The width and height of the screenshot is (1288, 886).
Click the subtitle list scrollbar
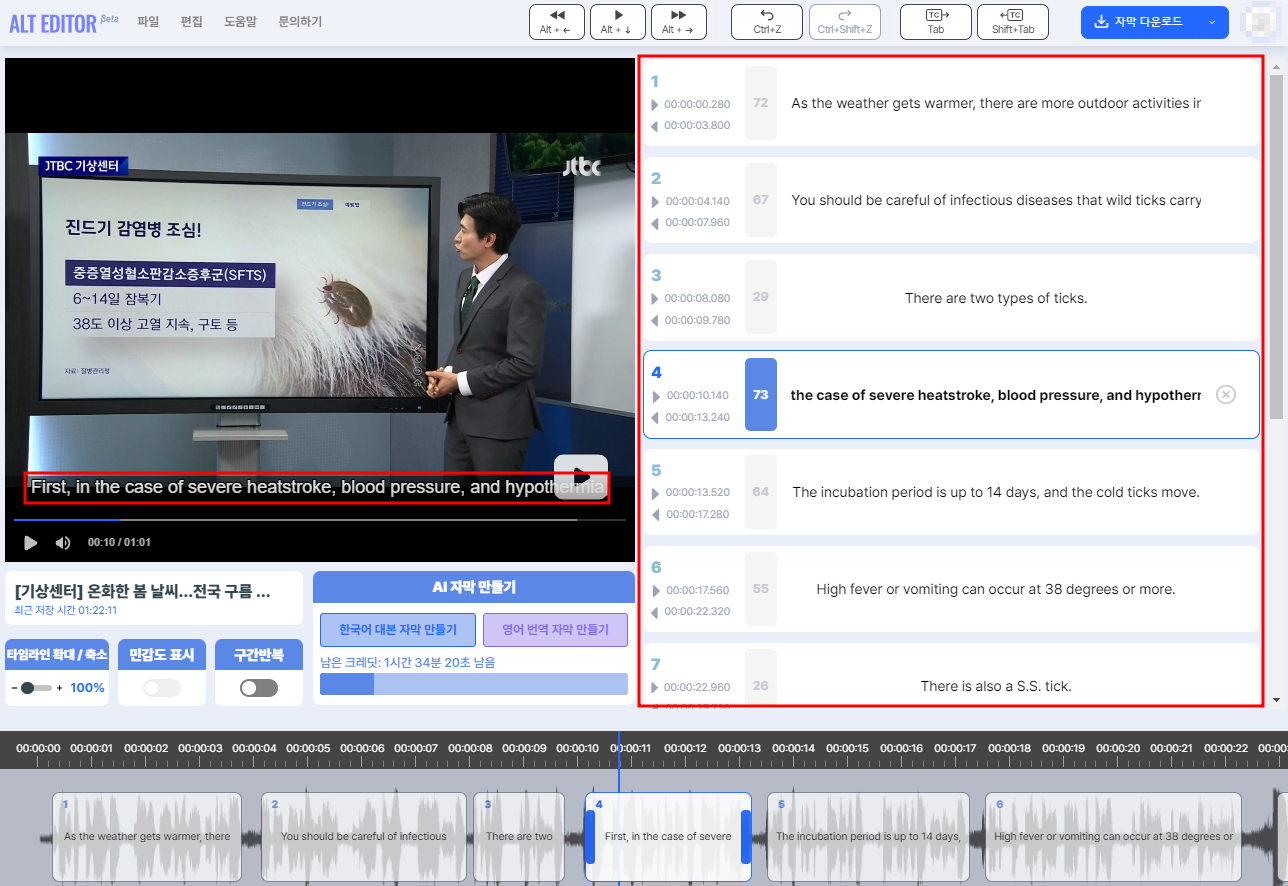[x=1276, y=245]
